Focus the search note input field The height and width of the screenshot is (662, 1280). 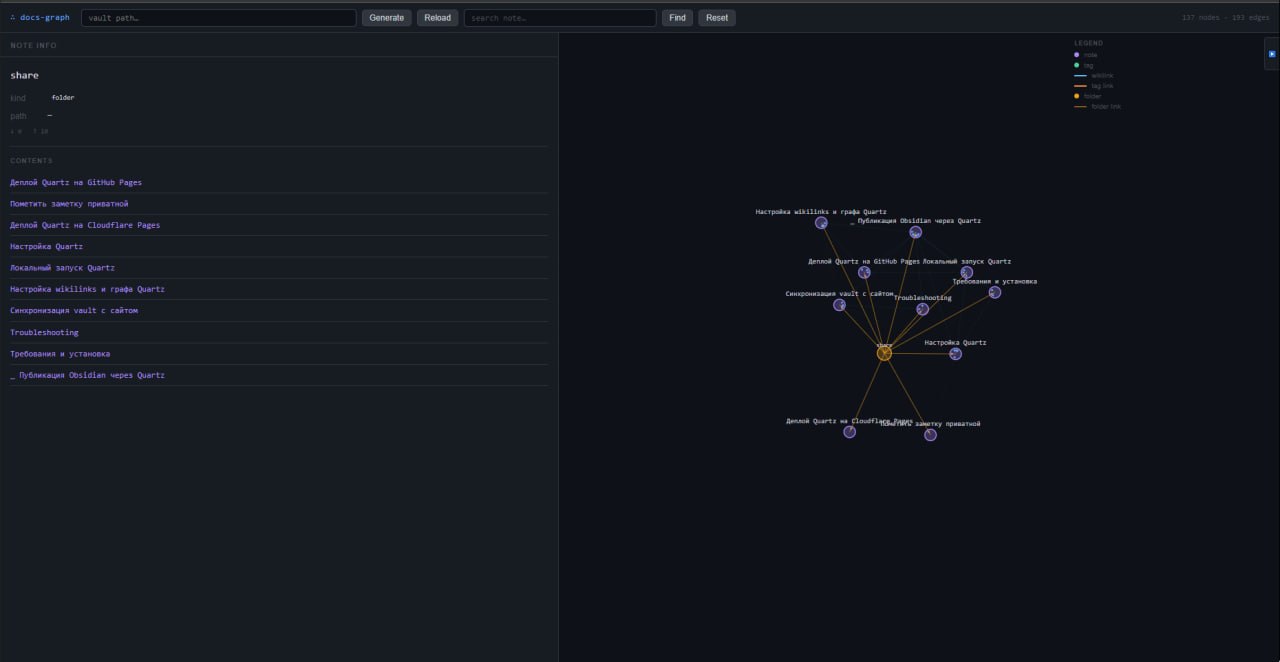coord(560,18)
